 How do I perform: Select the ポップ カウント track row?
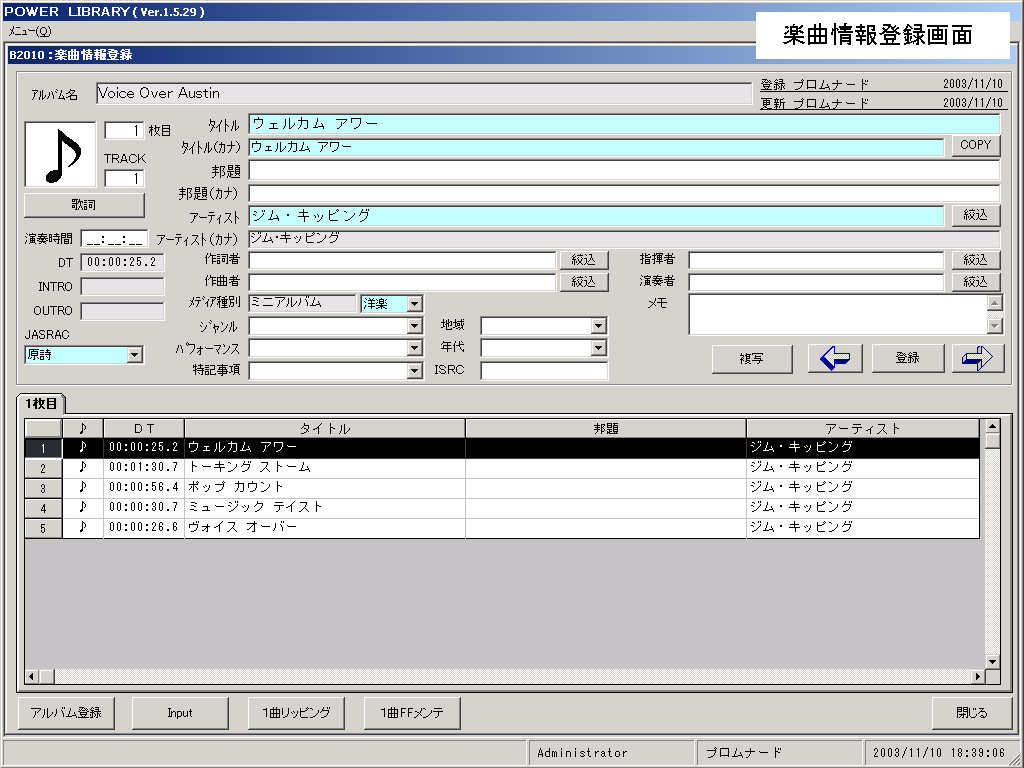502,487
